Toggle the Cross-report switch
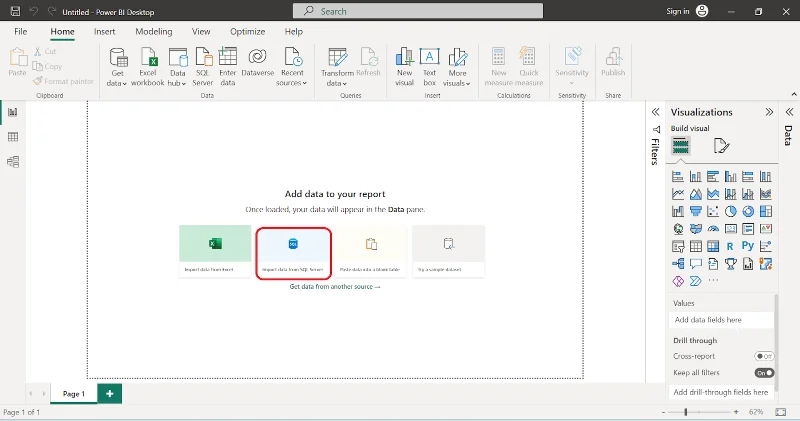This screenshot has width=800, height=421. [x=764, y=356]
